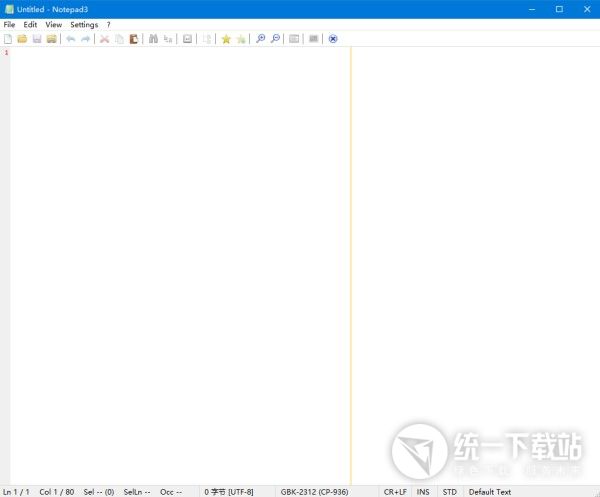600x497 pixels.
Task: Choose scheme from Default Text status field
Action: pos(490,491)
